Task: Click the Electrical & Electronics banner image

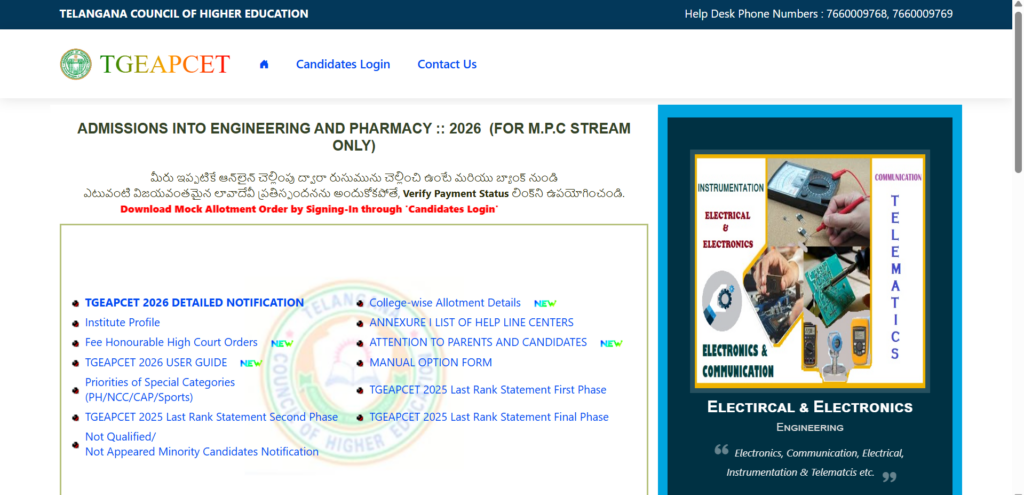Action: pyautogui.click(x=810, y=270)
